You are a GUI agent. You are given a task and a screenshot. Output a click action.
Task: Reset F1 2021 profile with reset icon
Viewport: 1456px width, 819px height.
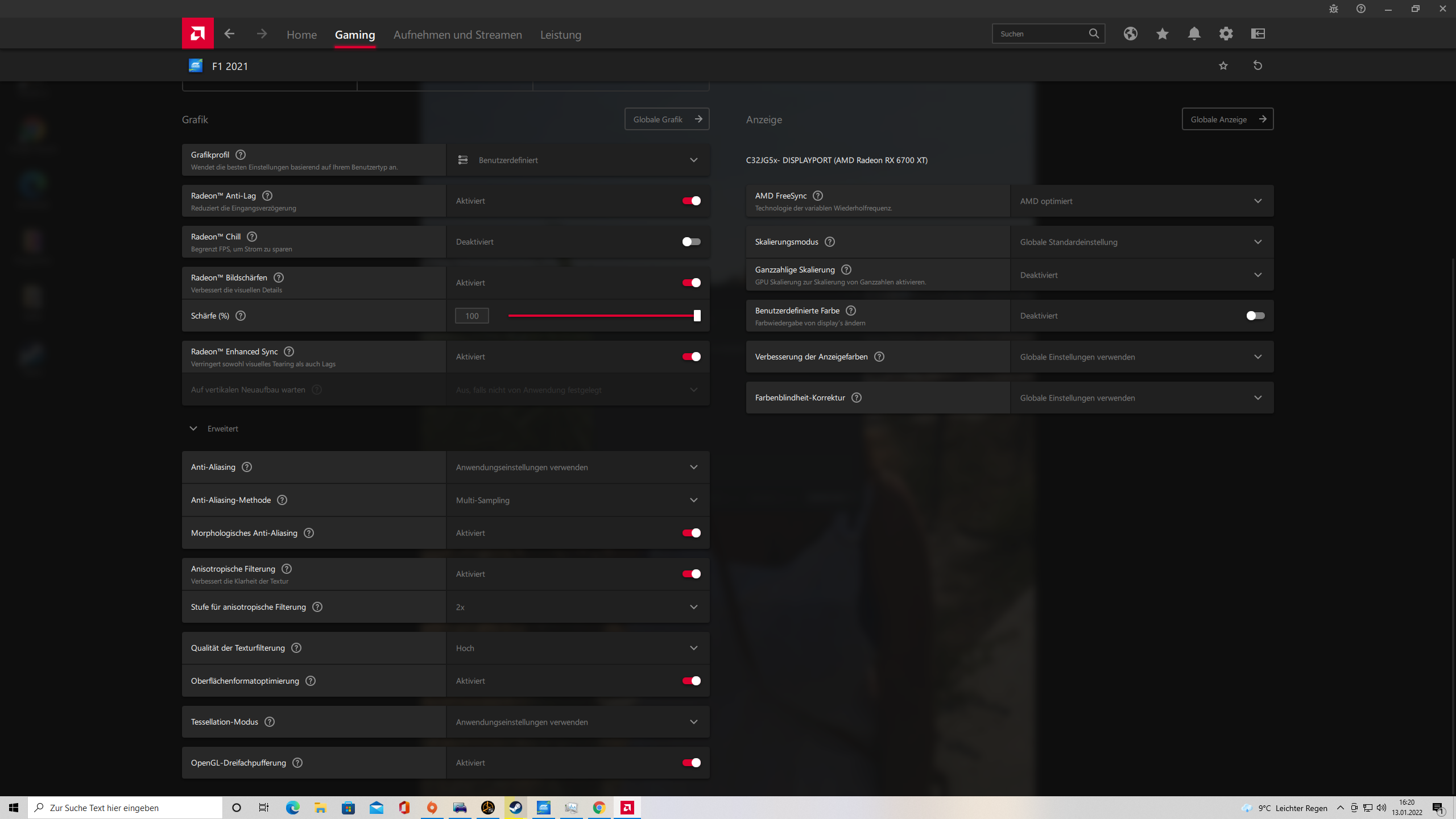coord(1258,65)
